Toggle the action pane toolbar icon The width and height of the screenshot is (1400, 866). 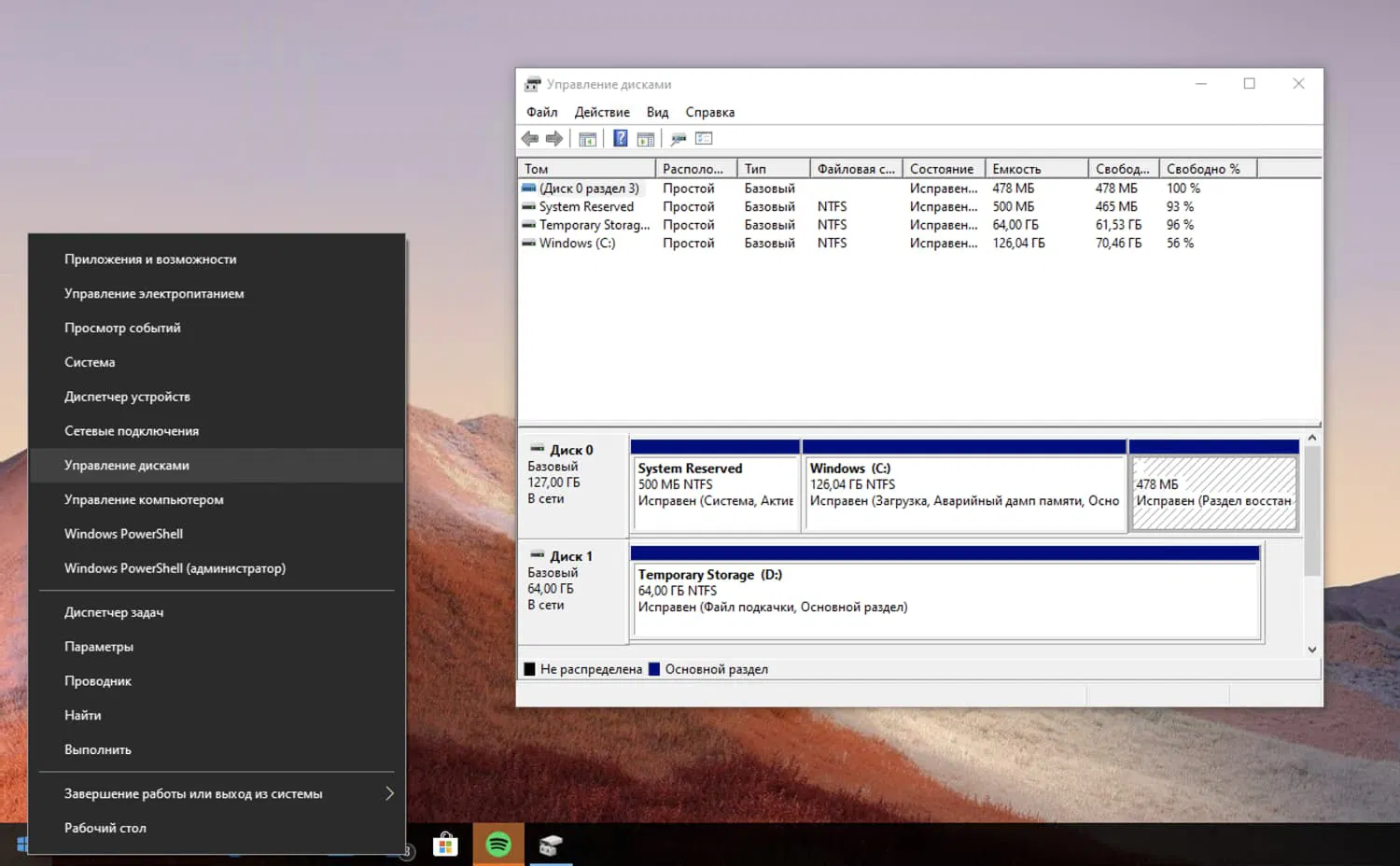pos(645,139)
